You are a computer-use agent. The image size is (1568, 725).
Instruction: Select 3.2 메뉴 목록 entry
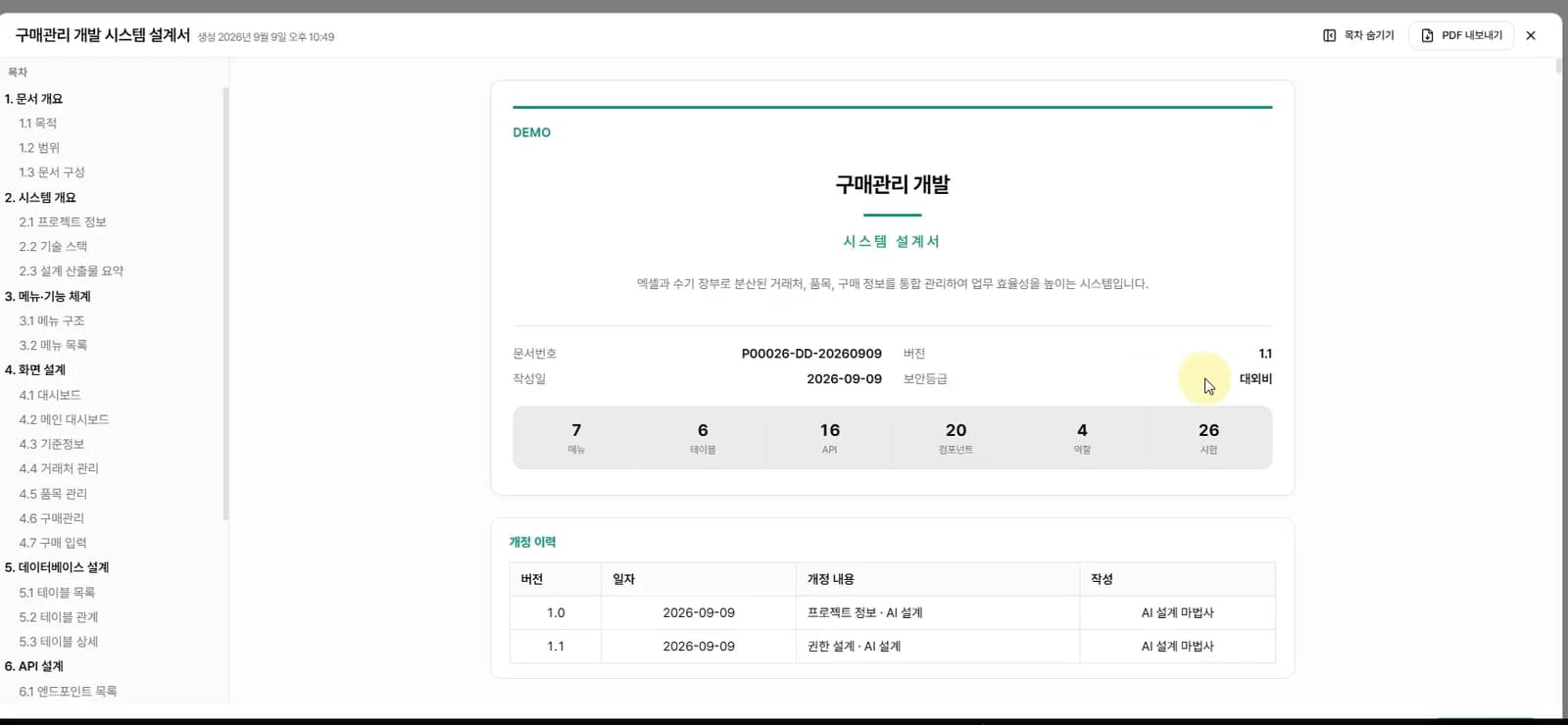(x=53, y=346)
